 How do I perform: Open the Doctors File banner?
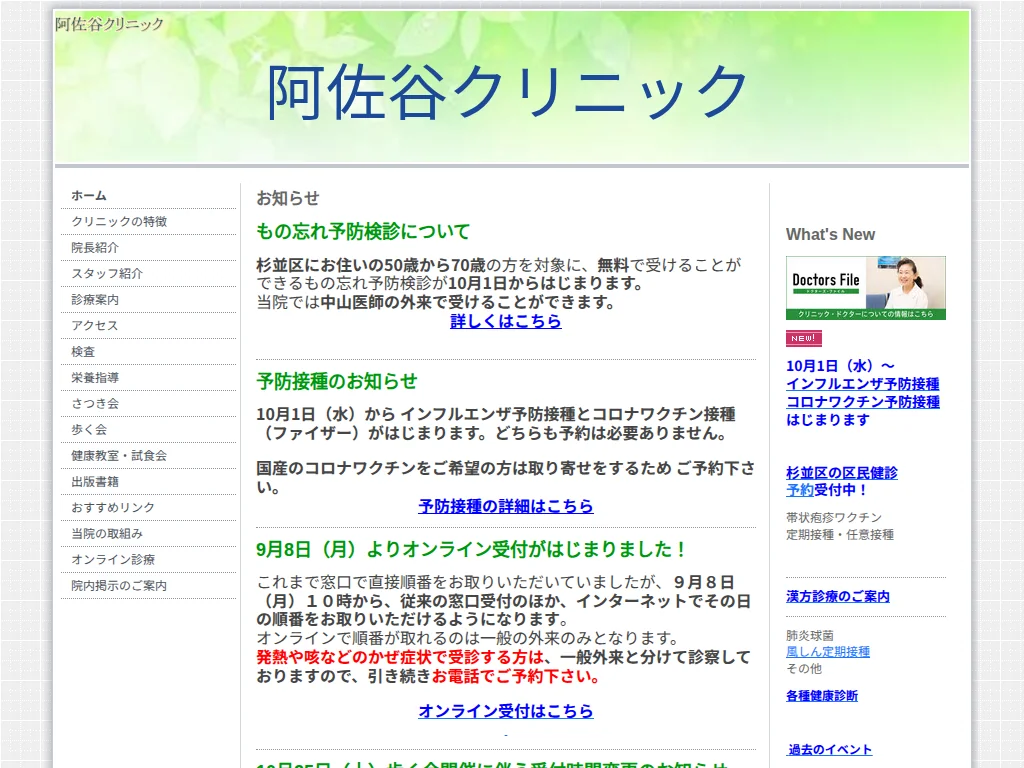click(865, 288)
